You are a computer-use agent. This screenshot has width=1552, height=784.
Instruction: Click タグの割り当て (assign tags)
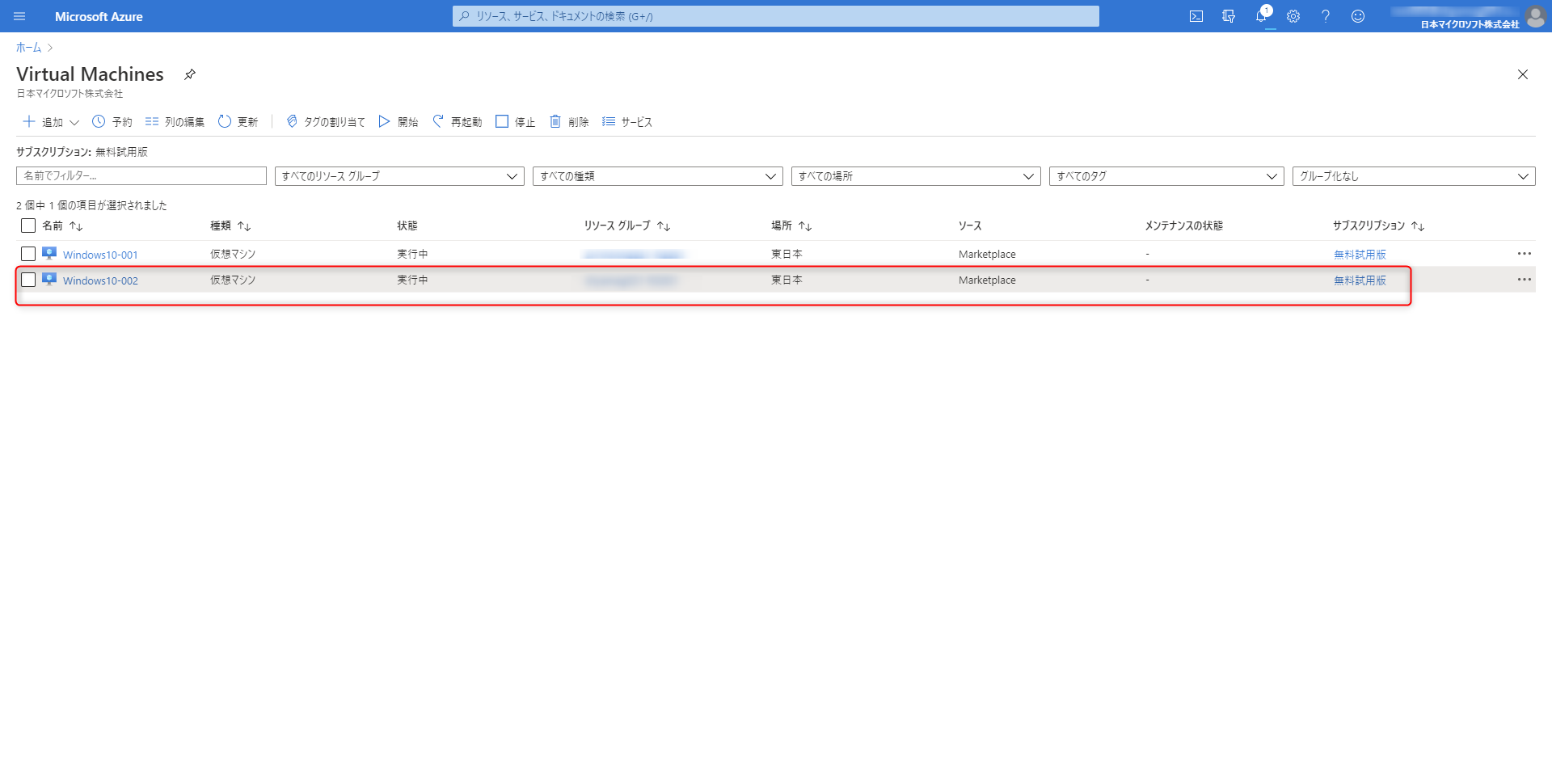click(326, 122)
